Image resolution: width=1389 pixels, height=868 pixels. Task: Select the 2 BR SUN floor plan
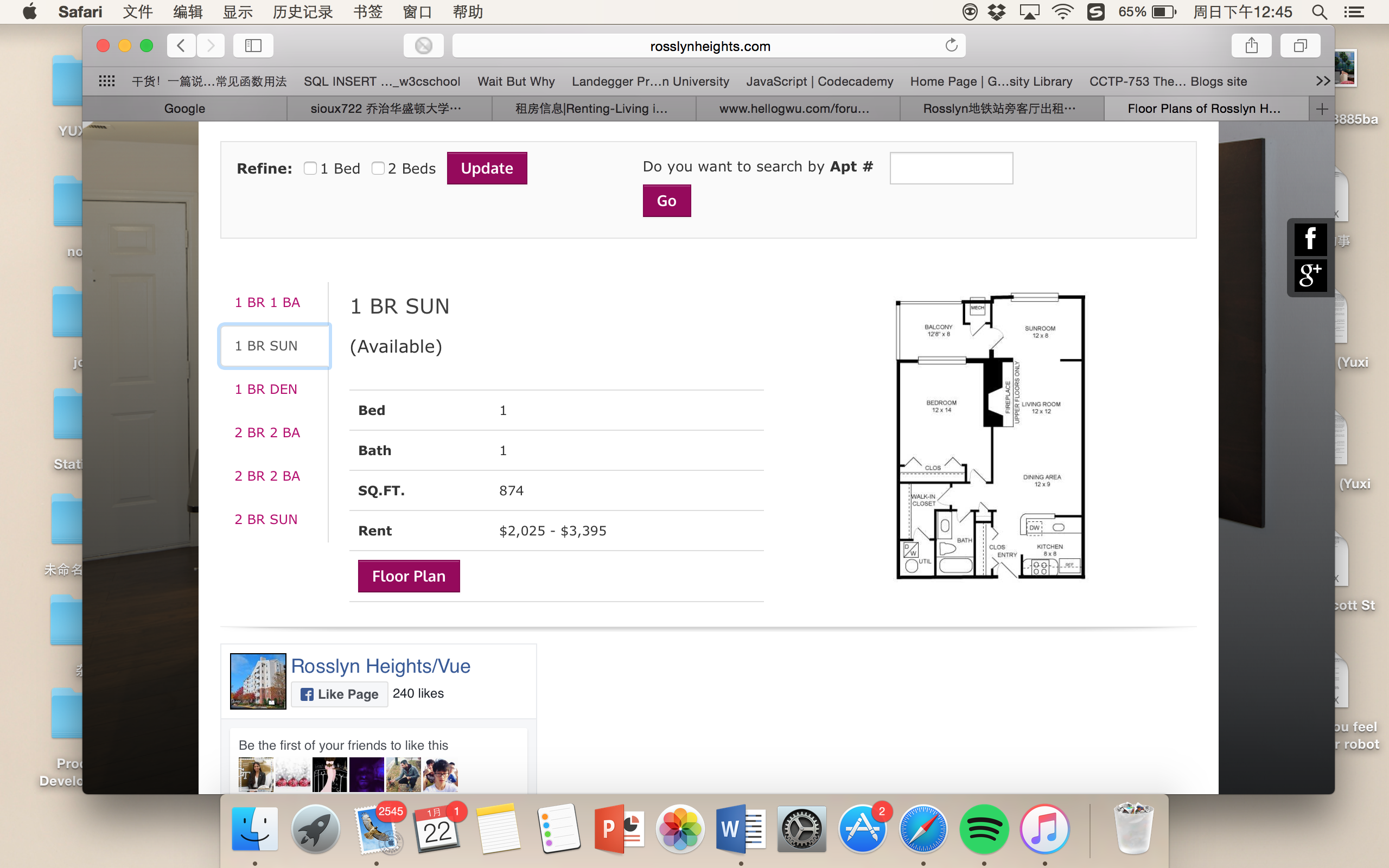tap(266, 519)
